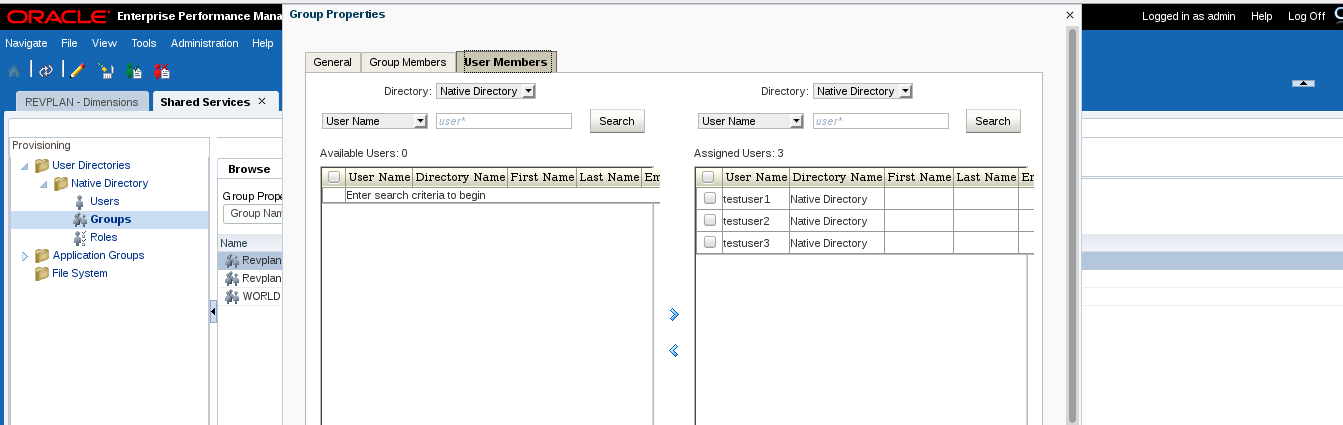
Task: Sort Assigned Users by User Name header
Action: [756, 177]
